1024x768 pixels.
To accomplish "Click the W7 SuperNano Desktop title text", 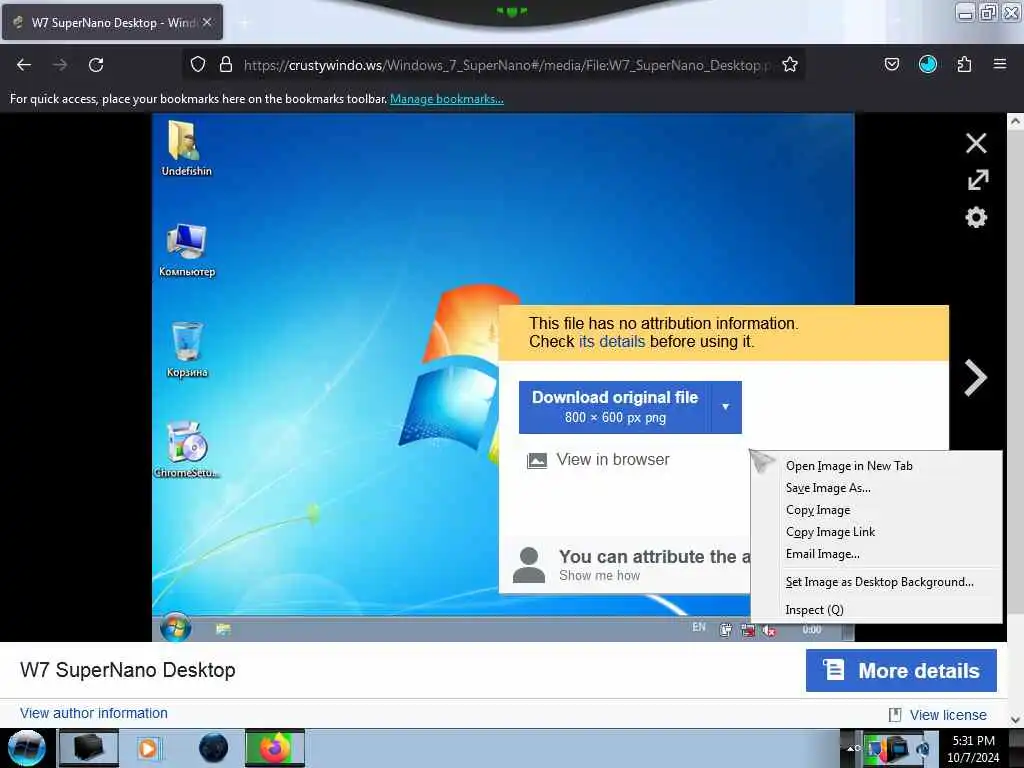I will 128,670.
